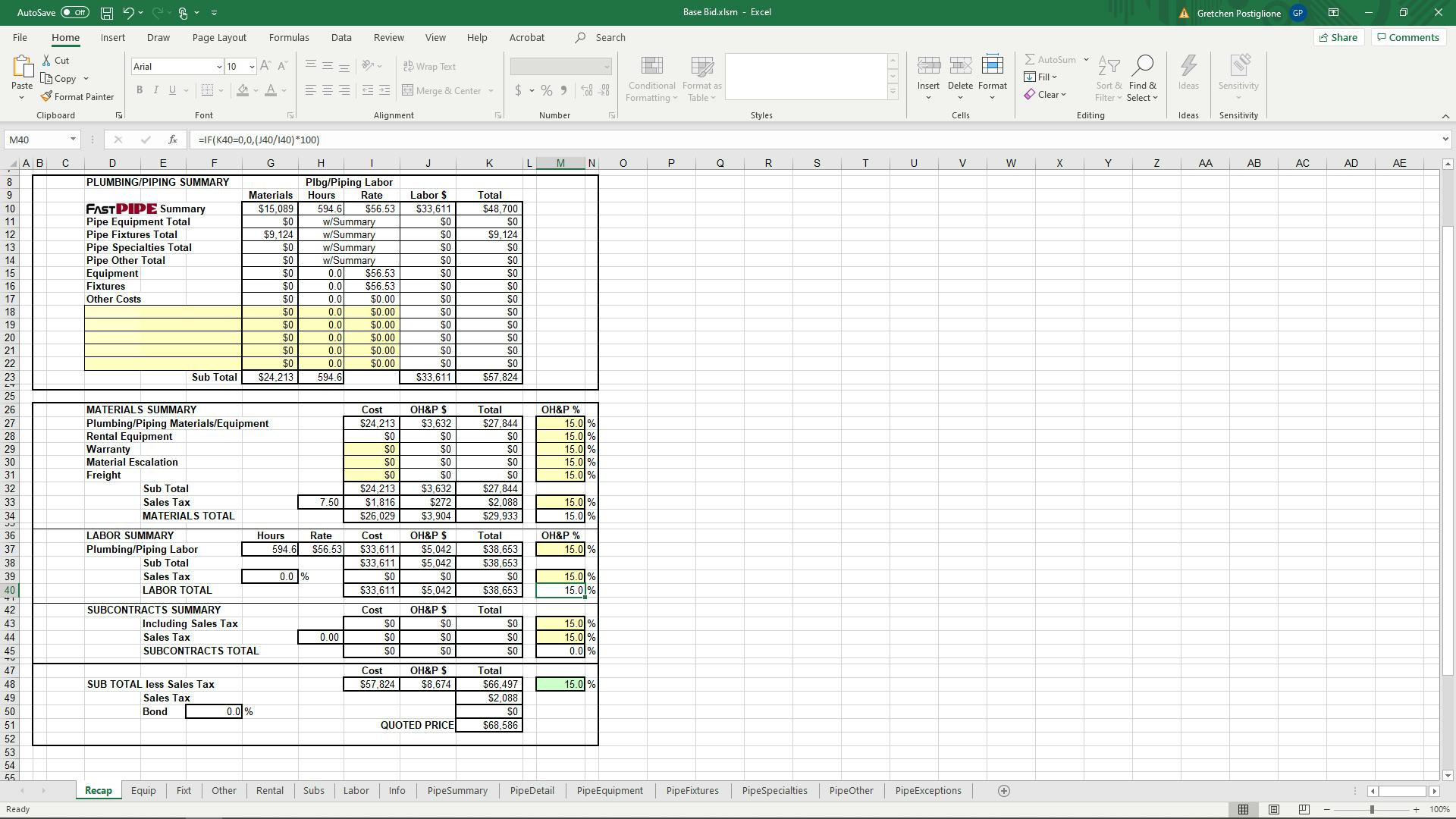
Task: Adjust the zoom slider handle
Action: click(1372, 810)
